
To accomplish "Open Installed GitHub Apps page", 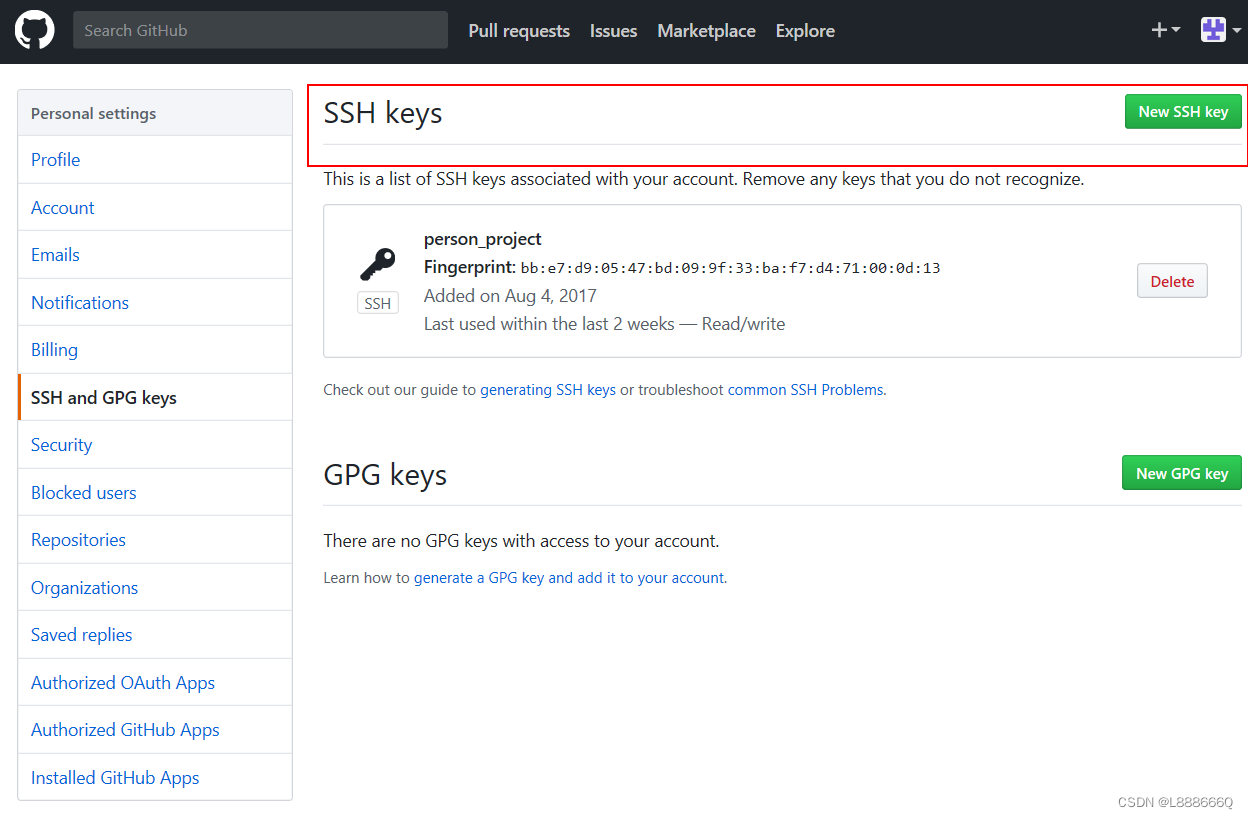I will pos(155,778).
